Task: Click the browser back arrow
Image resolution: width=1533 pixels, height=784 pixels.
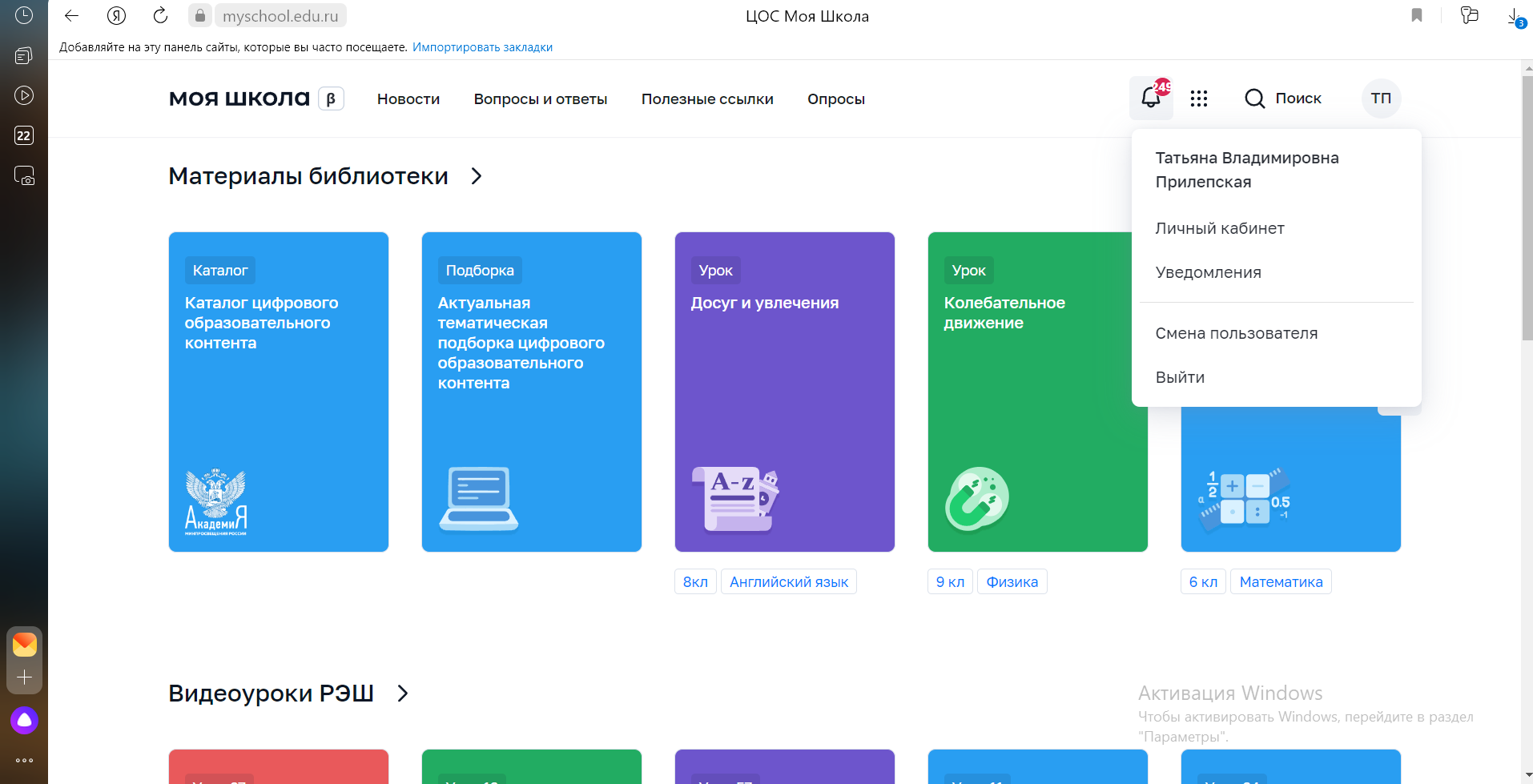Action: [x=71, y=15]
